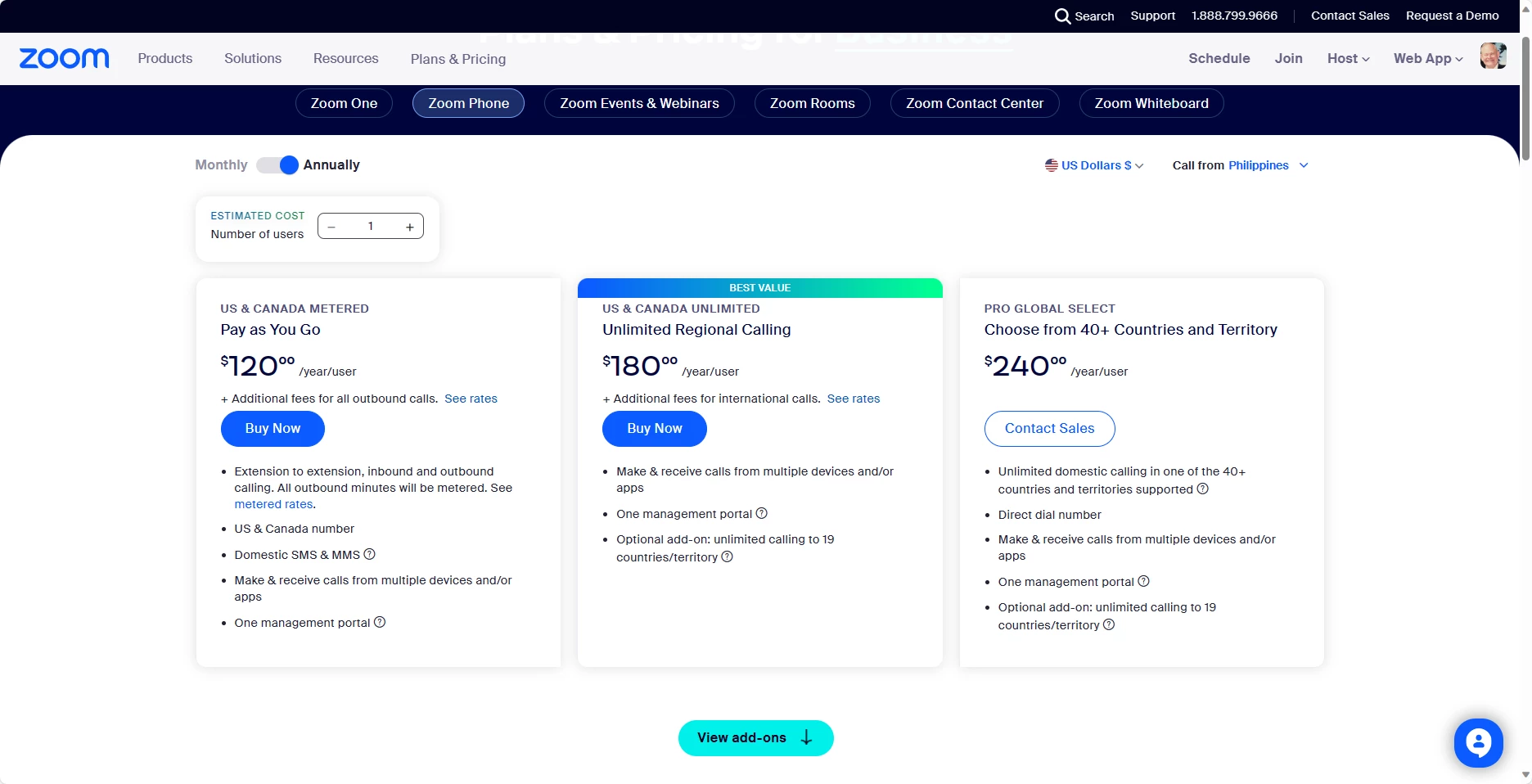Click help icon for Unlimited Regional optional add-on

click(x=728, y=556)
